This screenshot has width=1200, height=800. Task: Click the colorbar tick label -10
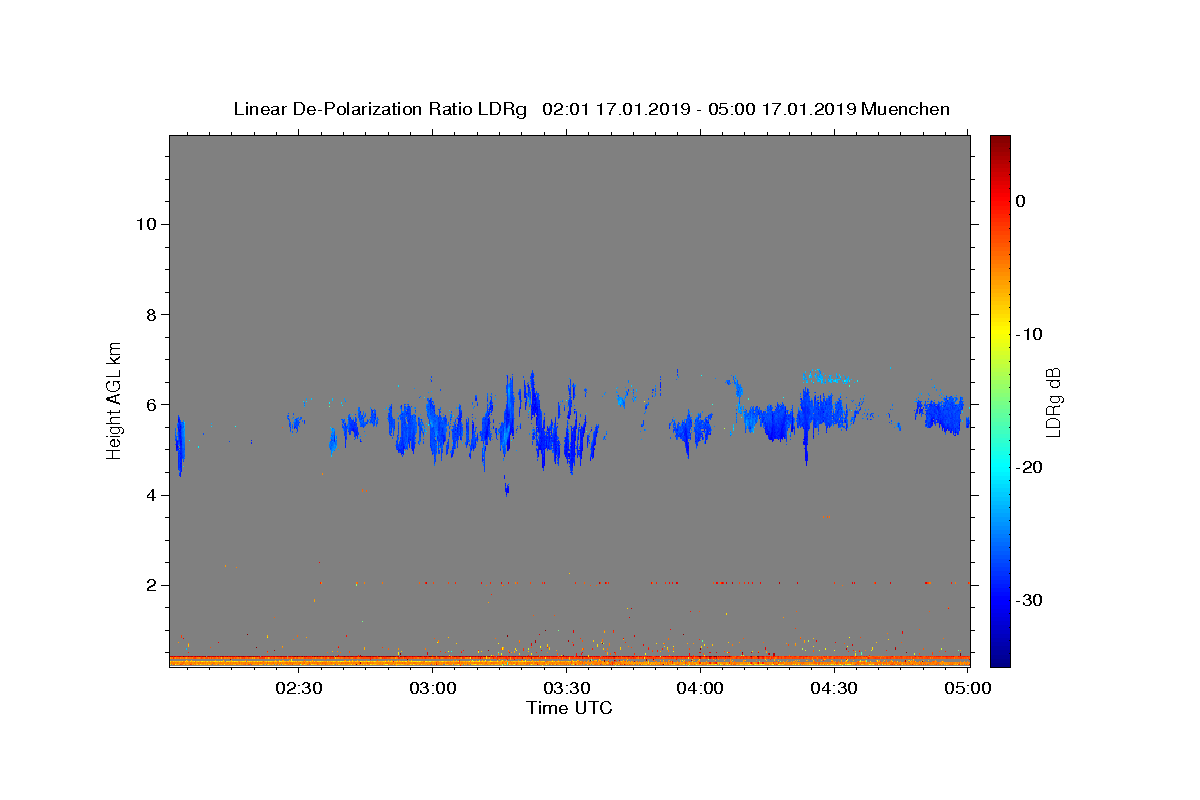pyautogui.click(x=1029, y=334)
